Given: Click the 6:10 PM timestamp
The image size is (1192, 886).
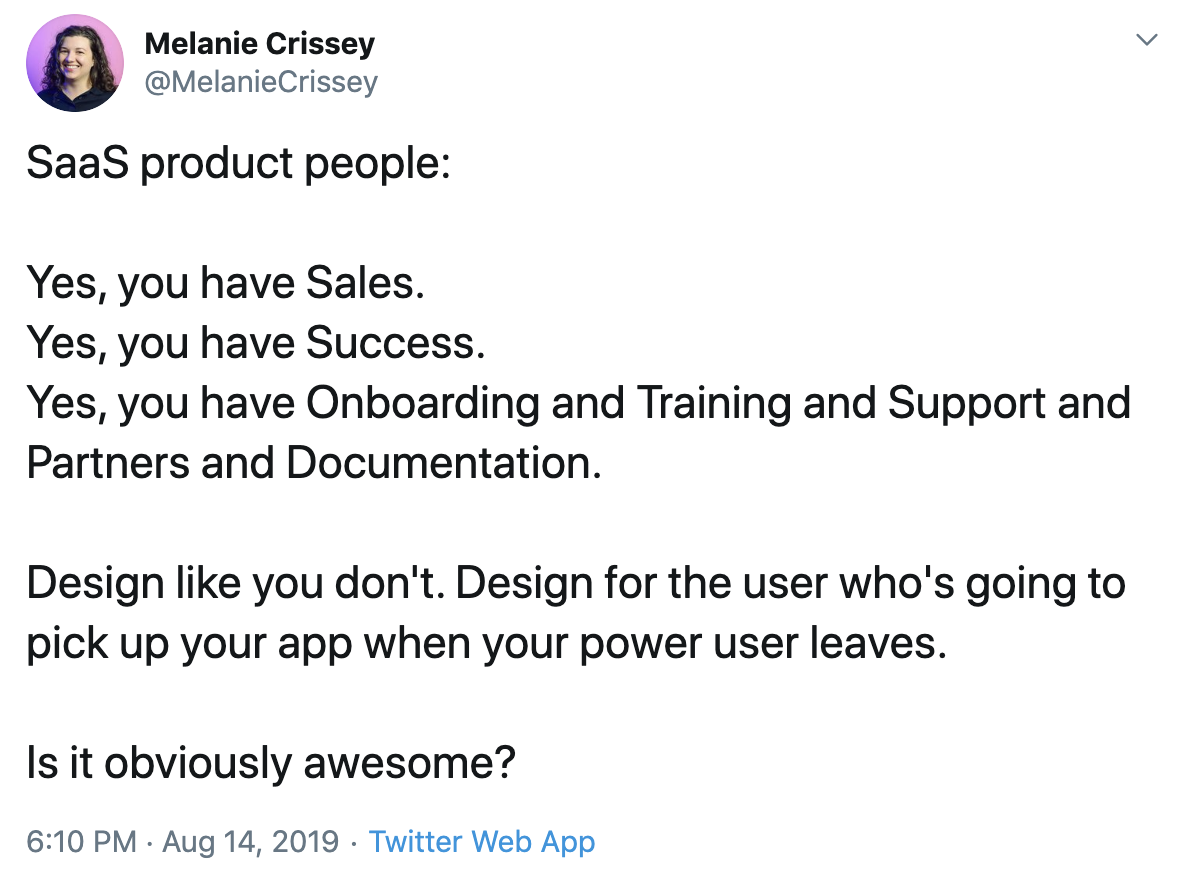Looking at the screenshot, I should (81, 842).
